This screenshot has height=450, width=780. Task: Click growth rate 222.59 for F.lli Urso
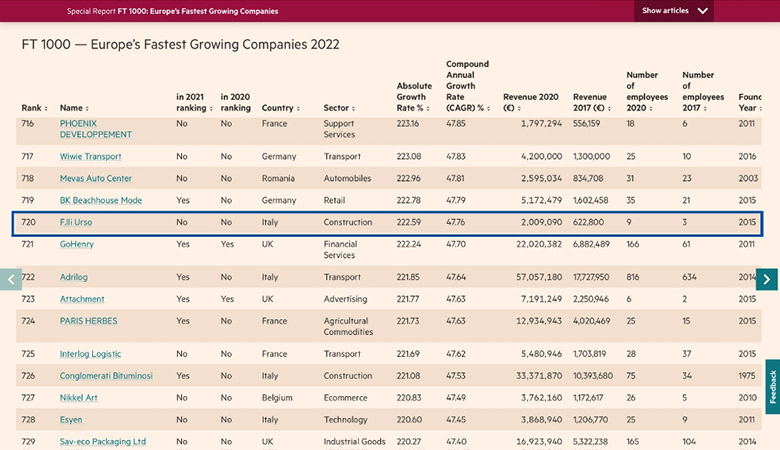click(408, 222)
